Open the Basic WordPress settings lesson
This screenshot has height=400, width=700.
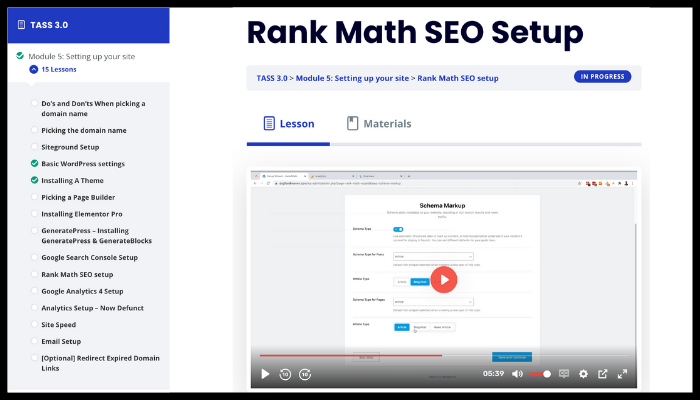point(83,164)
